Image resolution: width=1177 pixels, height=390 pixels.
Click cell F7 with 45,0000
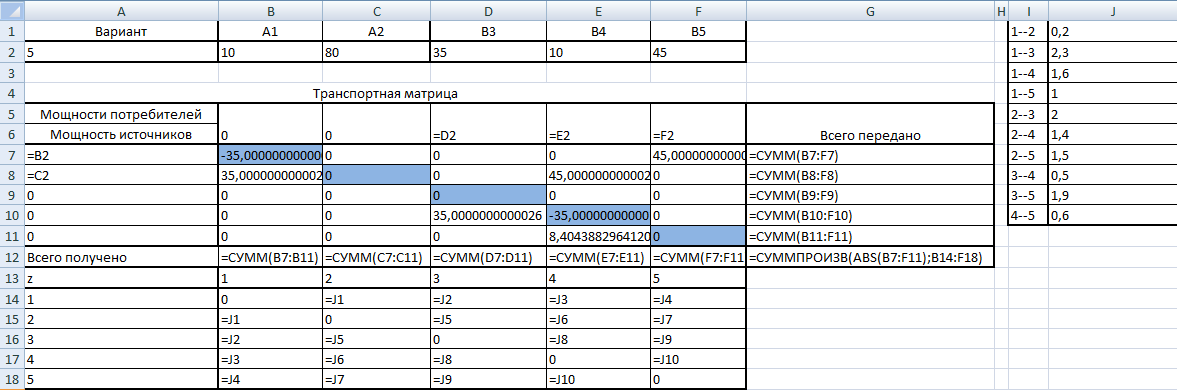[x=698, y=155]
